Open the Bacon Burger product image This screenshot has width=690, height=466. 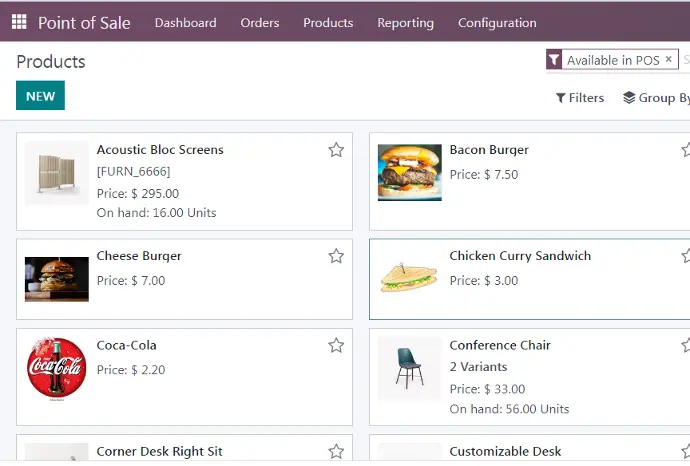[409, 172]
